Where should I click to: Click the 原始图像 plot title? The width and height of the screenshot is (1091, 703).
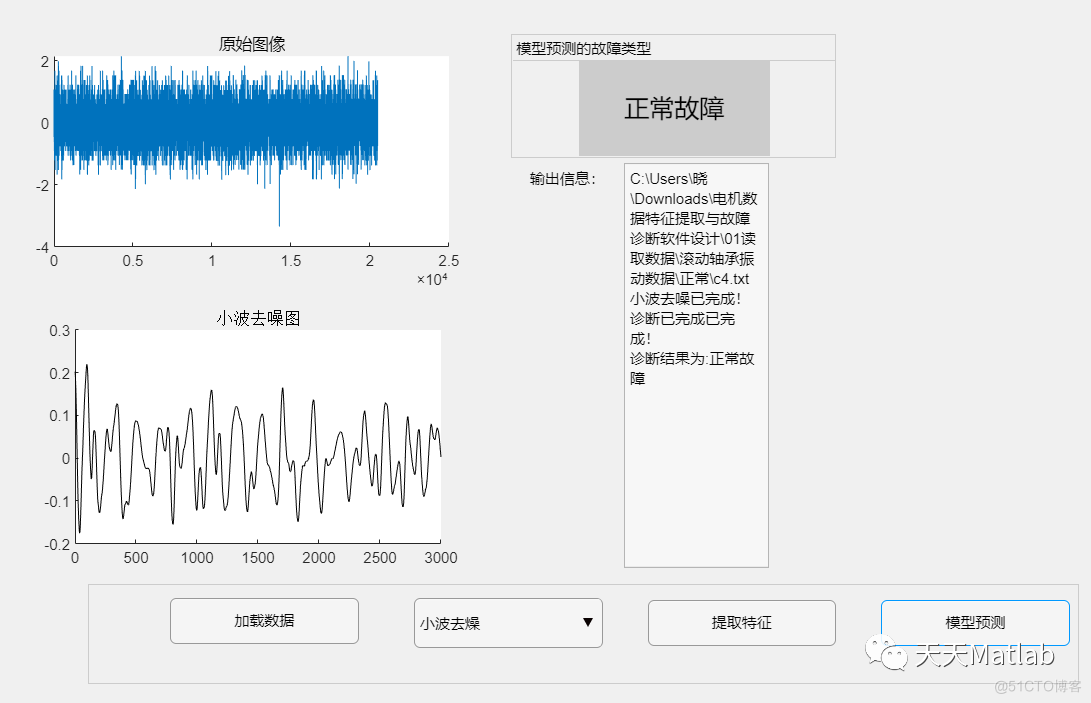[252, 45]
